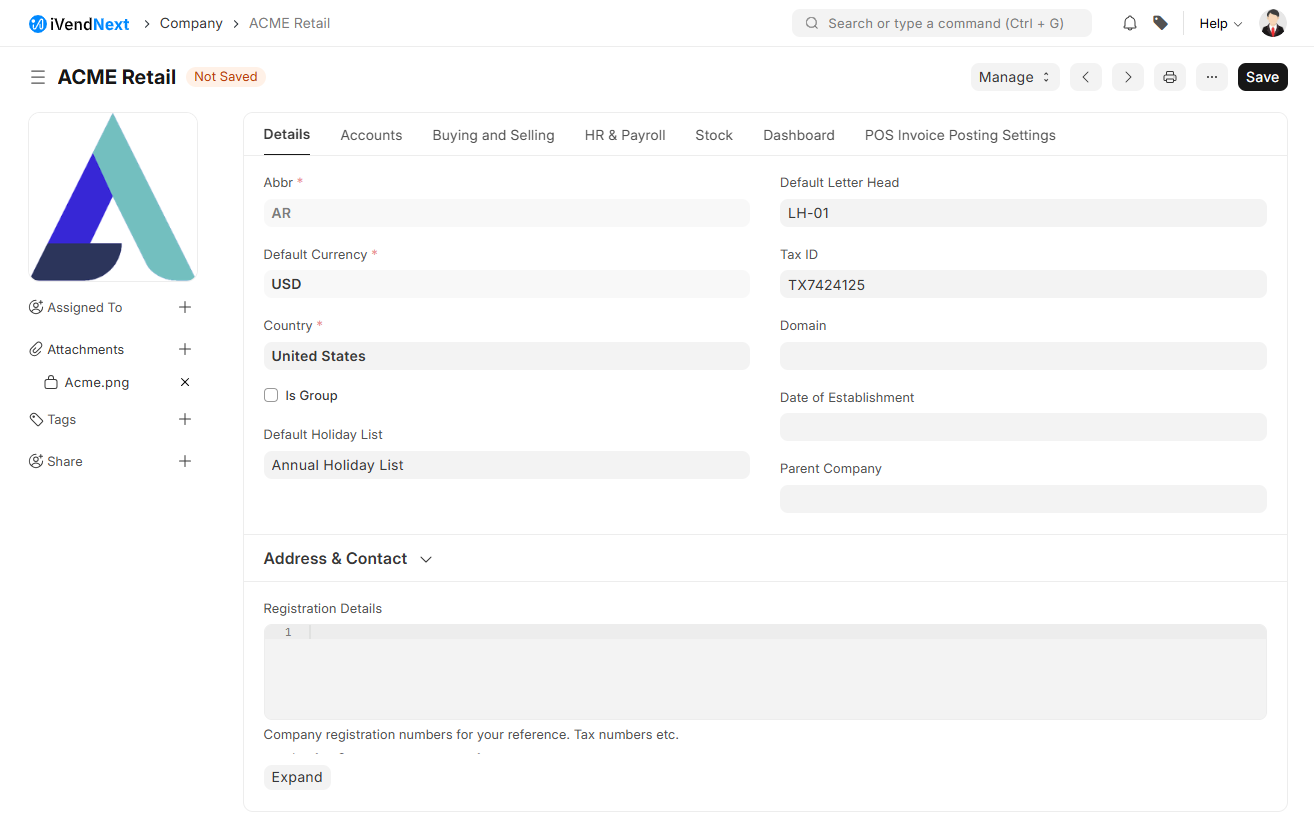Click the print icon
The image size is (1314, 836).
click(x=1170, y=77)
